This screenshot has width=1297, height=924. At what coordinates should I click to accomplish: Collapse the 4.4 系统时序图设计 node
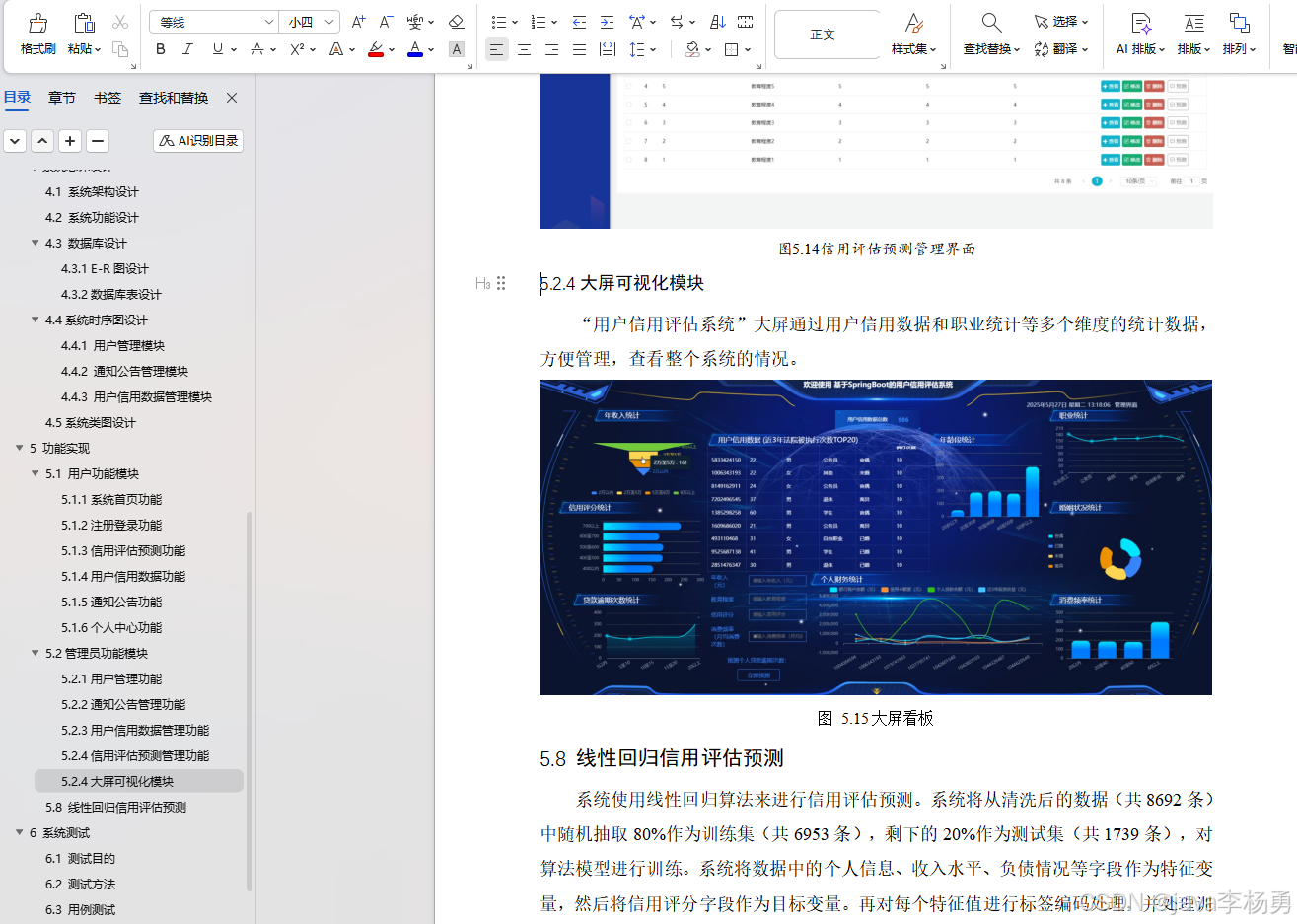[x=36, y=320]
